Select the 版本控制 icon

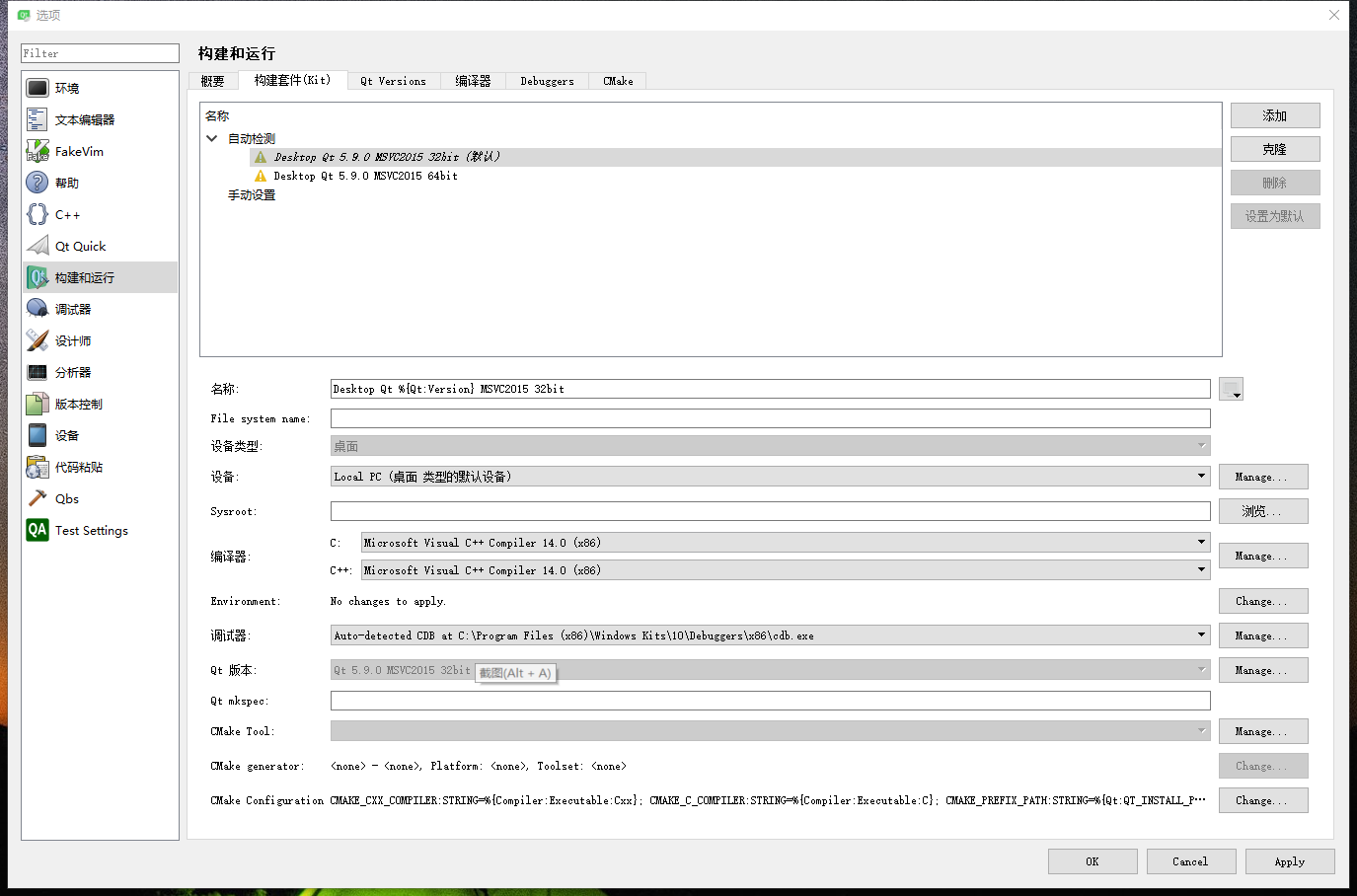[38, 404]
